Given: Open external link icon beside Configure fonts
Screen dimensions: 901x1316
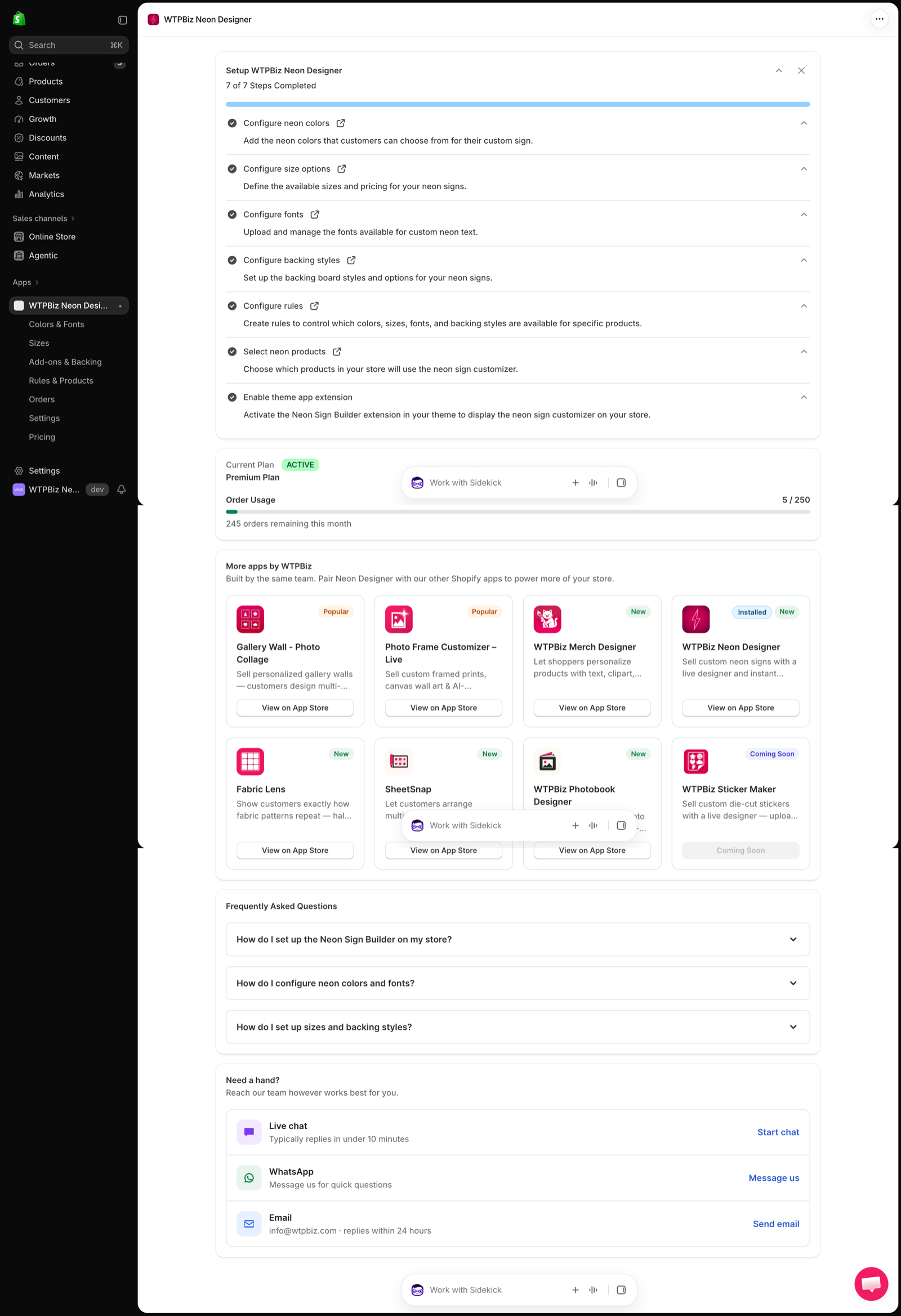Looking at the screenshot, I should pos(315,214).
